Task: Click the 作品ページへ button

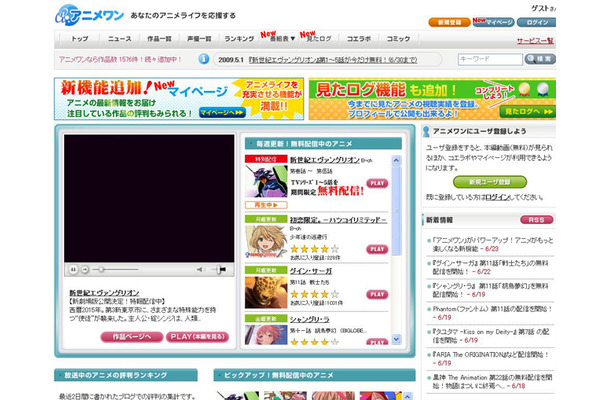Action: 131,337
